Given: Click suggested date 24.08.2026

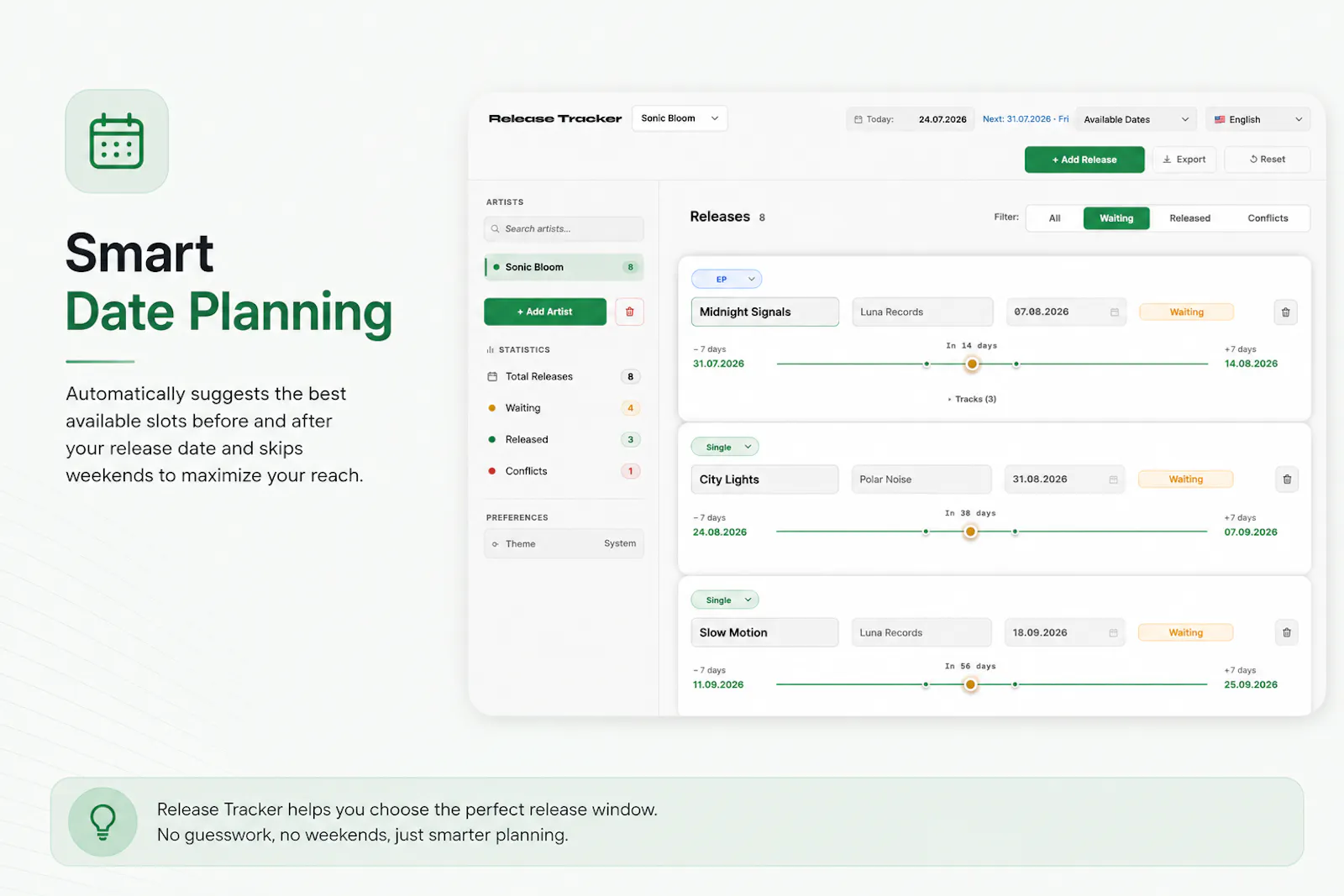Looking at the screenshot, I should (x=720, y=532).
